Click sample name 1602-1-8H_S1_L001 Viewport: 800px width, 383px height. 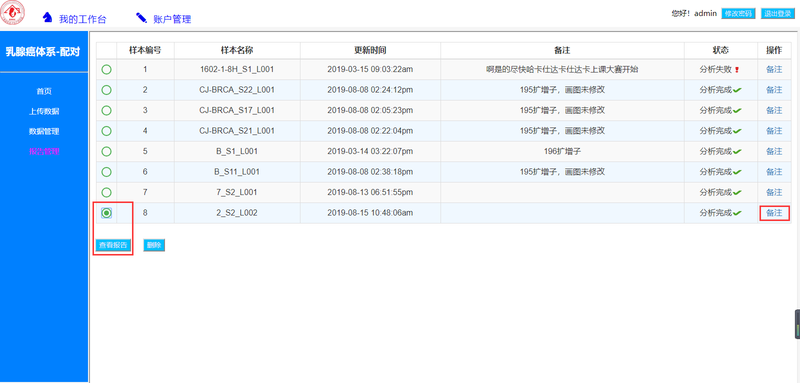pos(237,69)
